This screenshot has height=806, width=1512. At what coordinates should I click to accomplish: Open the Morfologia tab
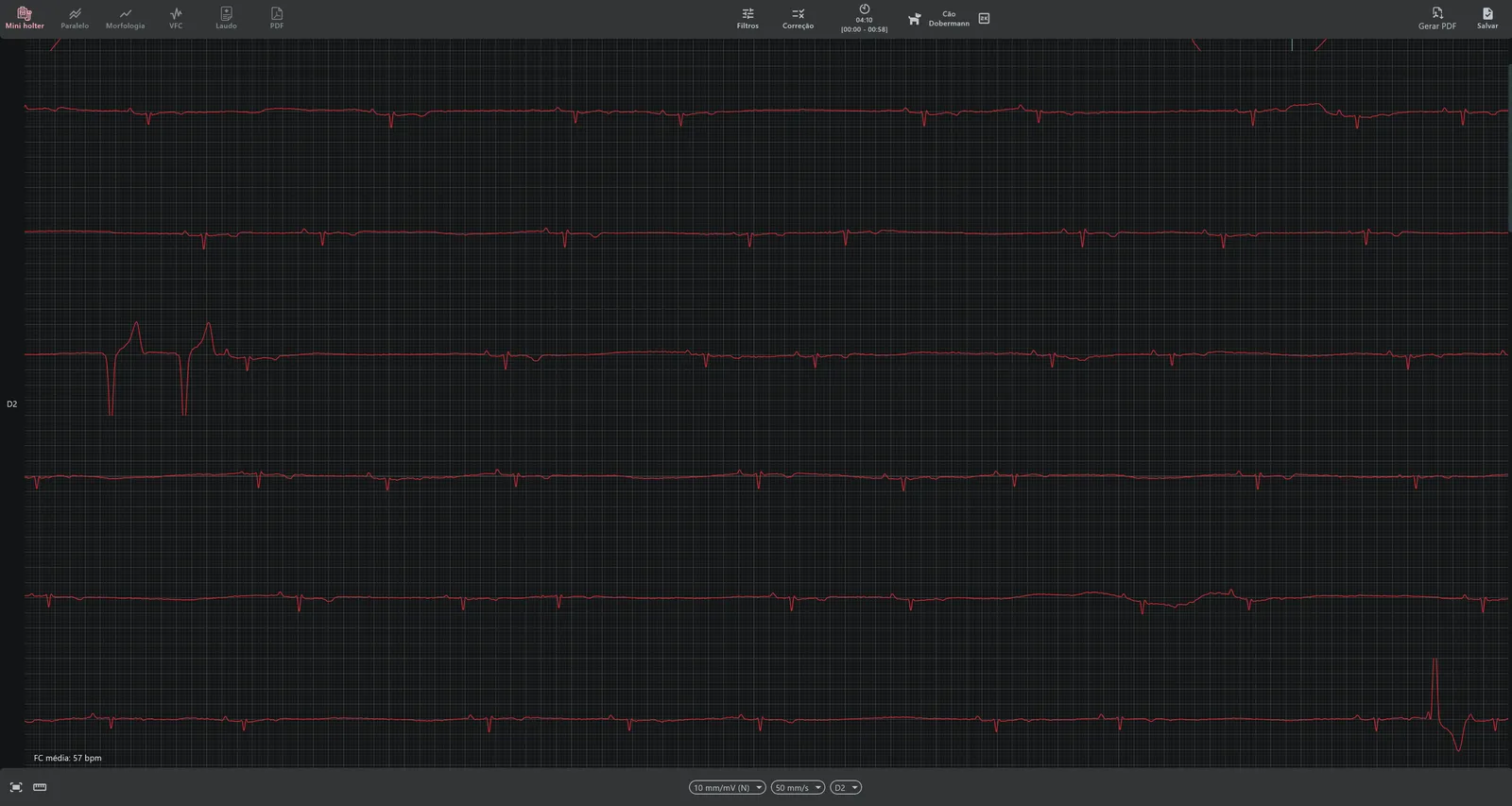(x=126, y=18)
